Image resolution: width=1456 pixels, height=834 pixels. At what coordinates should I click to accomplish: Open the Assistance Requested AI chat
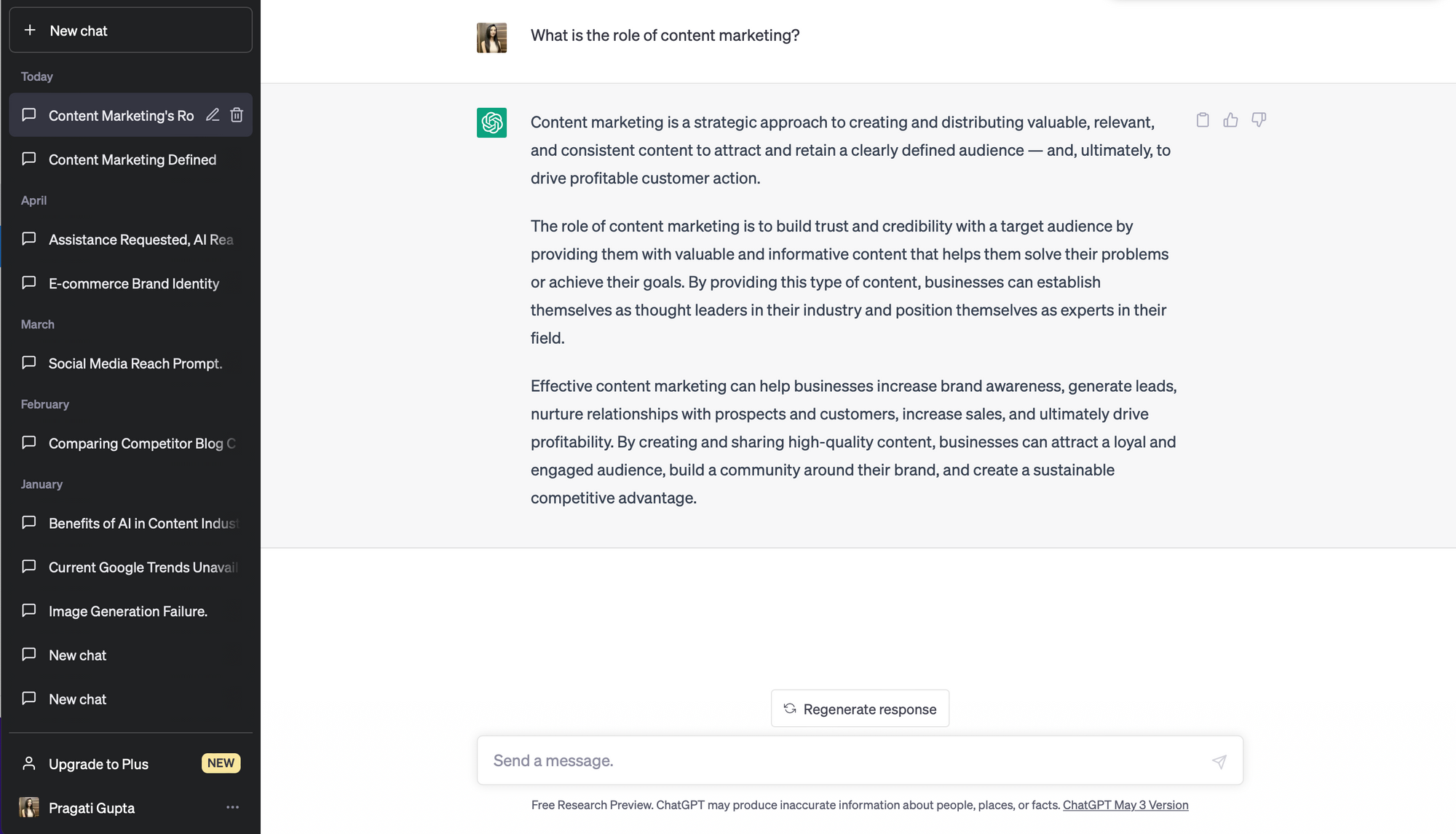pos(141,239)
